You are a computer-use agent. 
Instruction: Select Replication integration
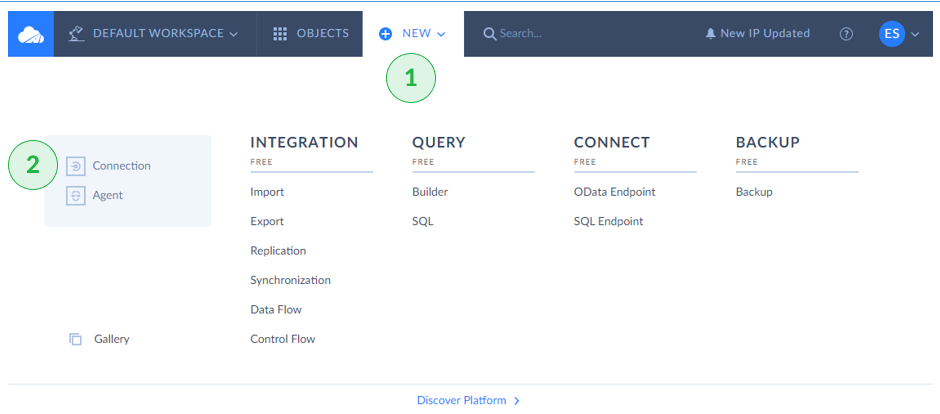[278, 251]
